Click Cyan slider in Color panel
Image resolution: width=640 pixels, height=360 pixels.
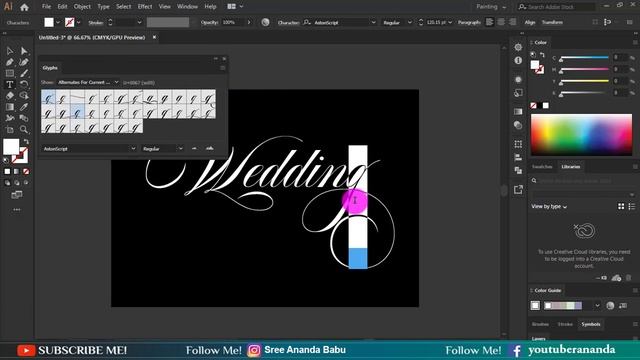584,58
